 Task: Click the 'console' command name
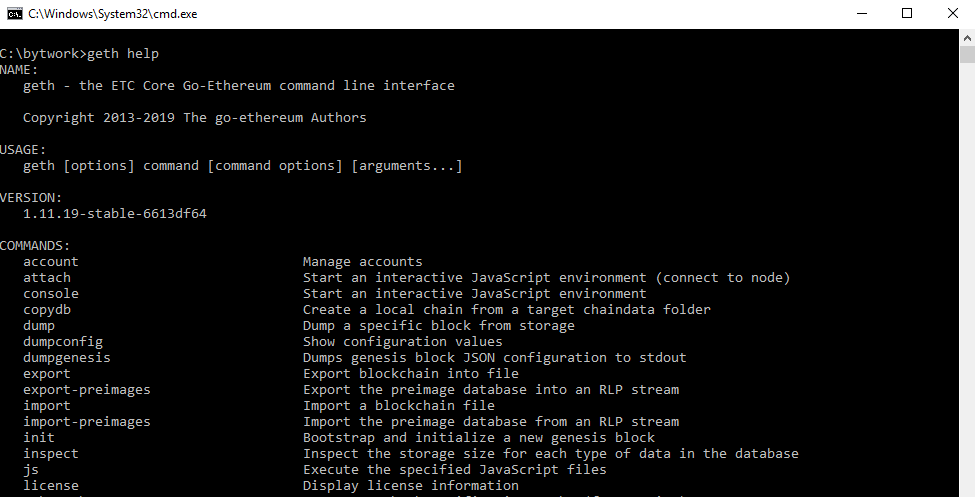coord(51,294)
